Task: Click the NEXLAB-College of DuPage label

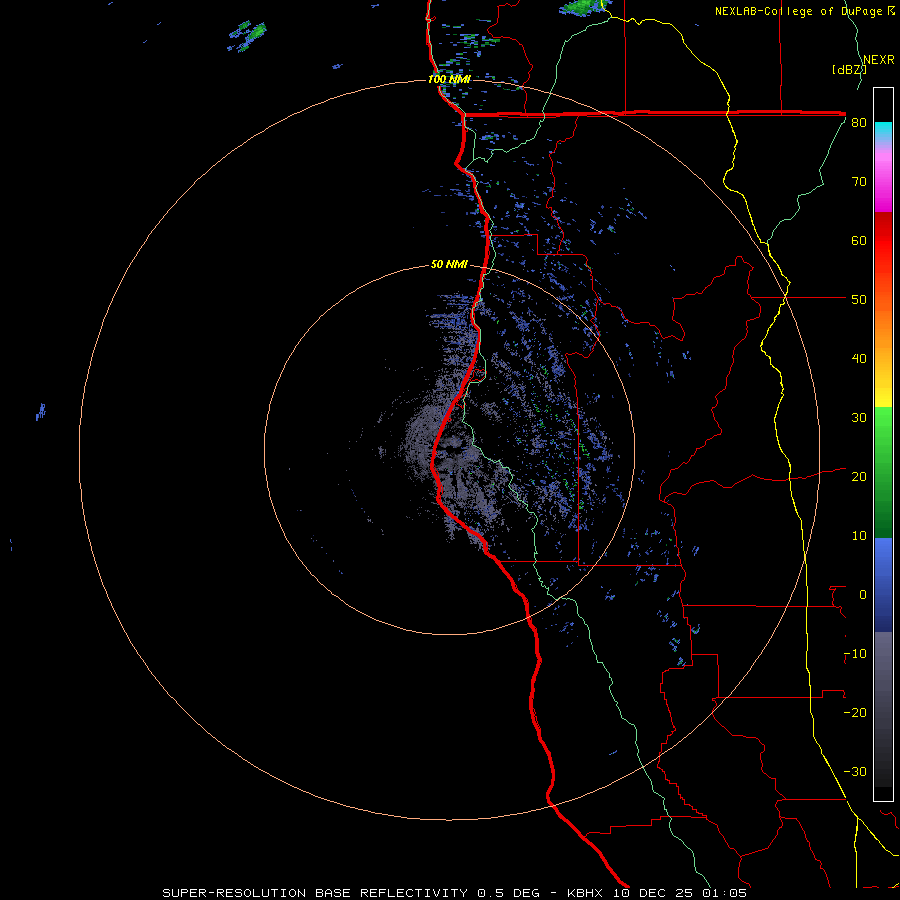Action: click(x=804, y=11)
